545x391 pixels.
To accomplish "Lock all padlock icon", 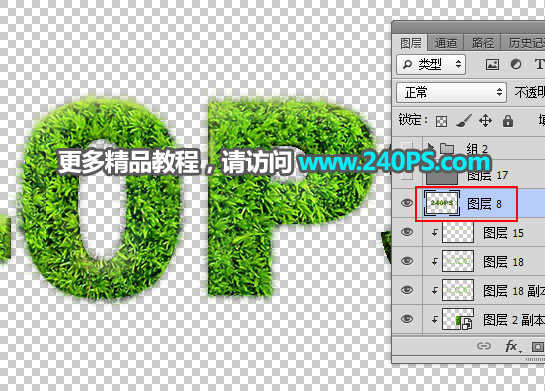I will pyautogui.click(x=508, y=121).
